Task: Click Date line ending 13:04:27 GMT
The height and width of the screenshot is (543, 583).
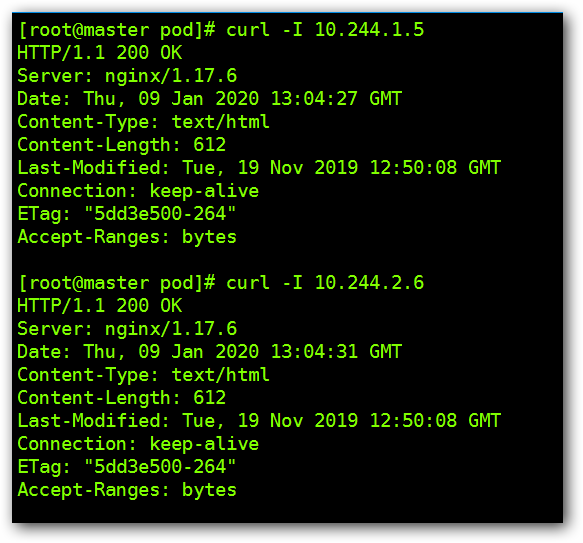Action: pyautogui.click(x=209, y=99)
